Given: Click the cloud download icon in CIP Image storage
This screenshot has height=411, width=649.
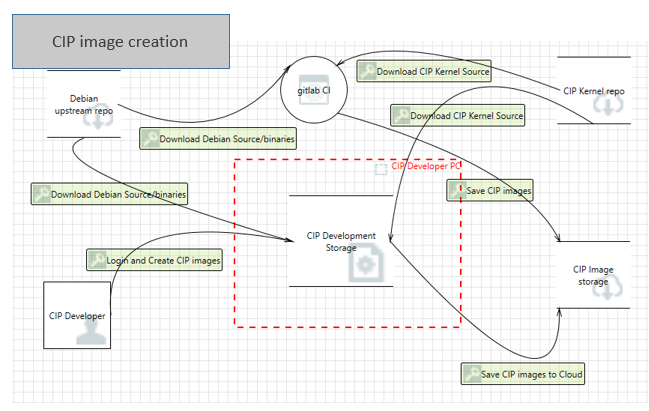Looking at the screenshot, I should pyautogui.click(x=607, y=288).
